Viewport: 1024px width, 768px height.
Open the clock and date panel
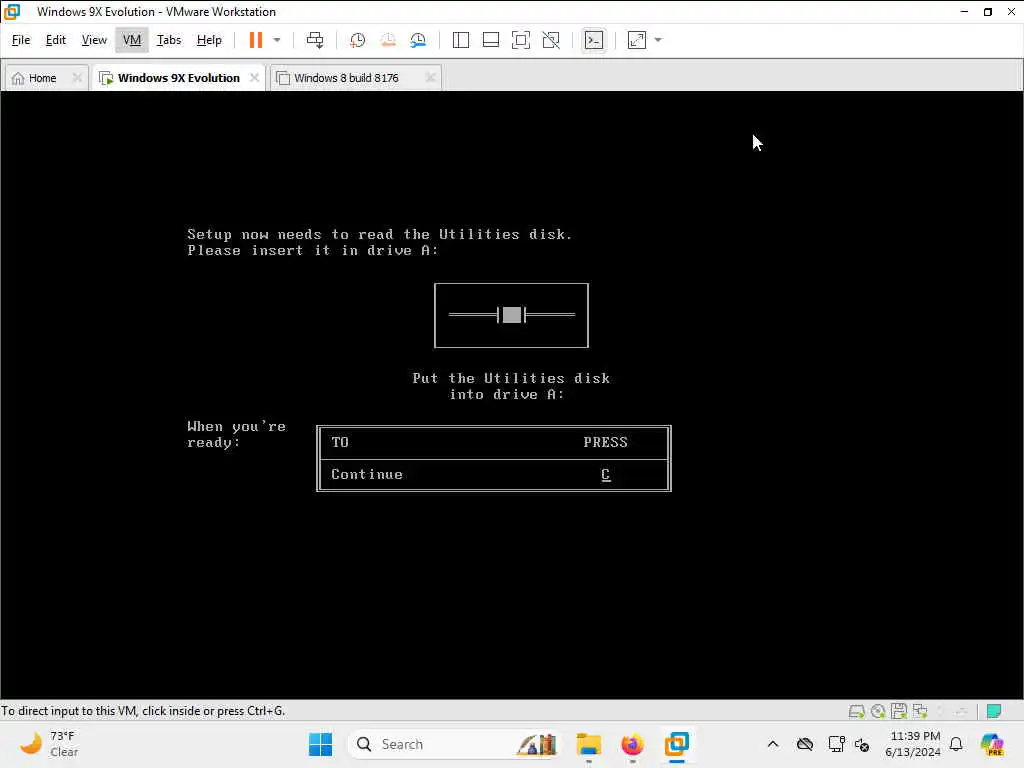[x=913, y=744]
